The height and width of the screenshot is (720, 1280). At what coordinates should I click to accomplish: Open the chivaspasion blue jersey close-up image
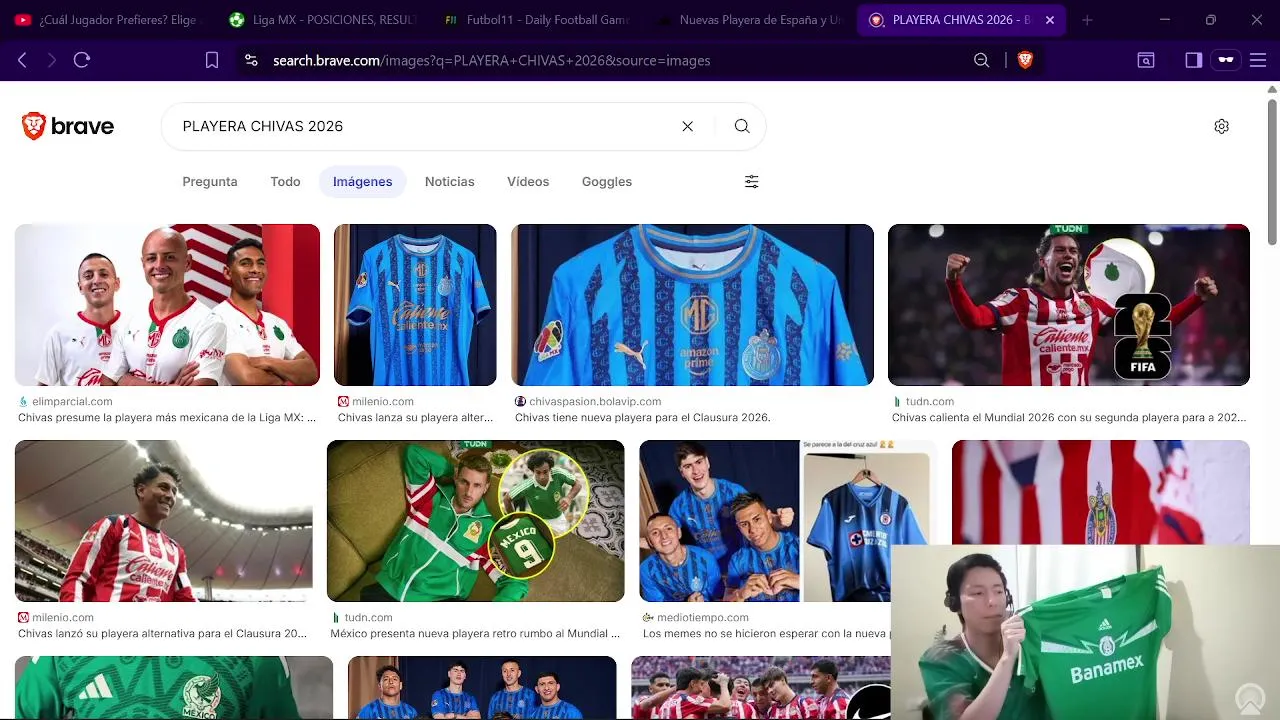692,305
